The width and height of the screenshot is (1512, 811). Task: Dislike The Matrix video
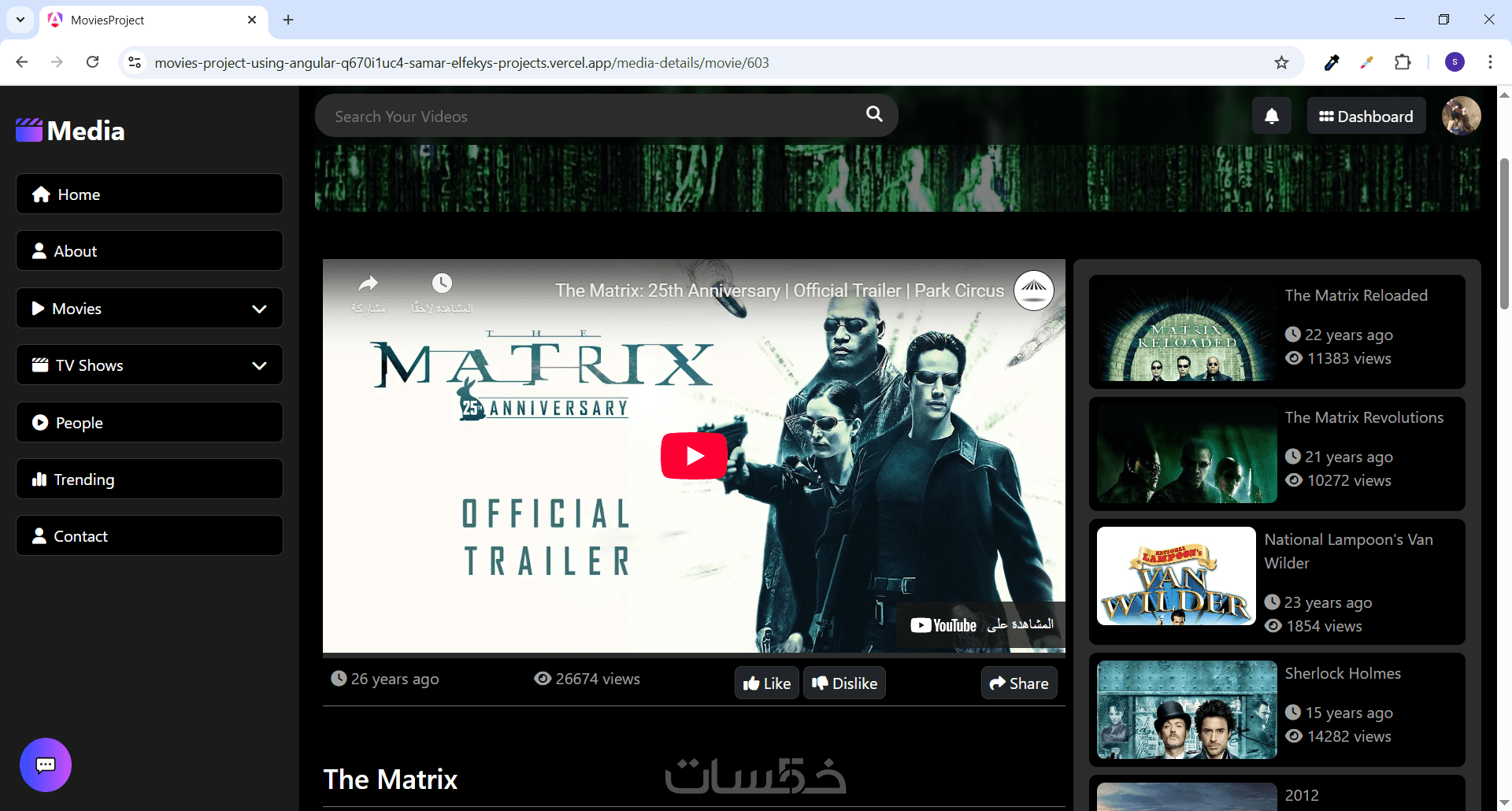[844, 683]
